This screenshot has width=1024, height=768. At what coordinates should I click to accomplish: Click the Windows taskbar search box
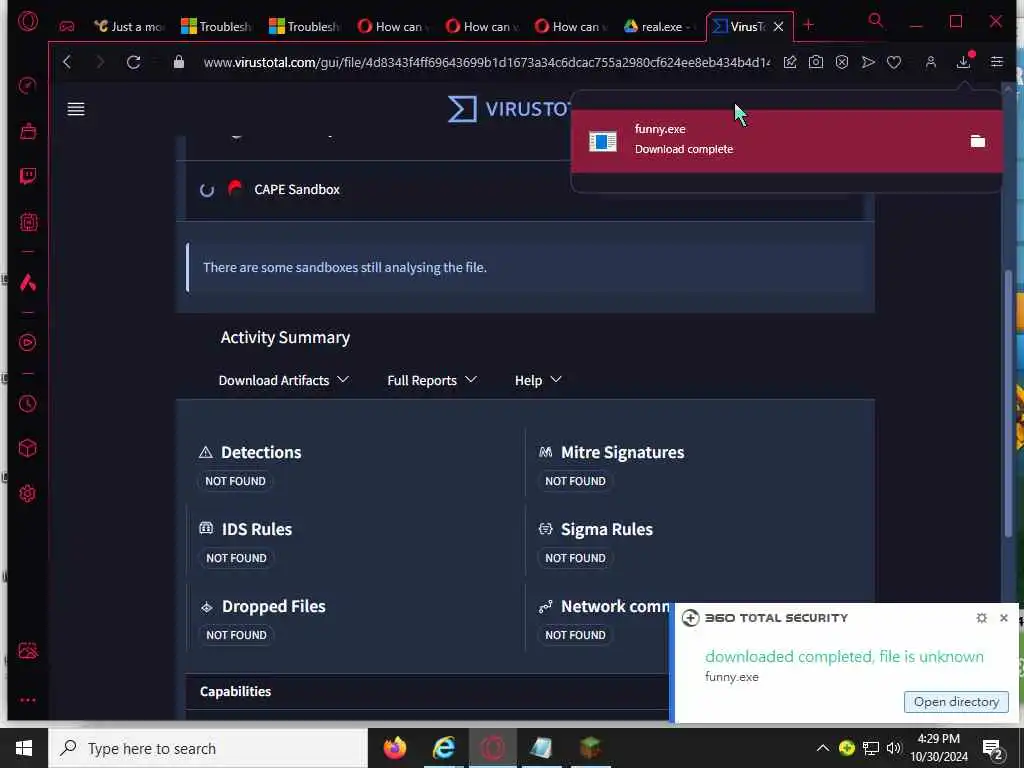(208, 748)
